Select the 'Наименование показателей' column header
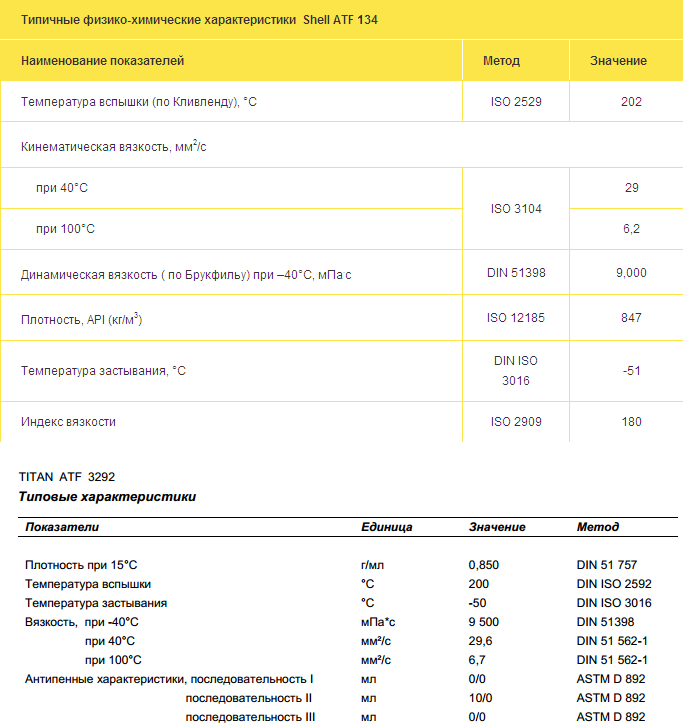 [x=103, y=61]
